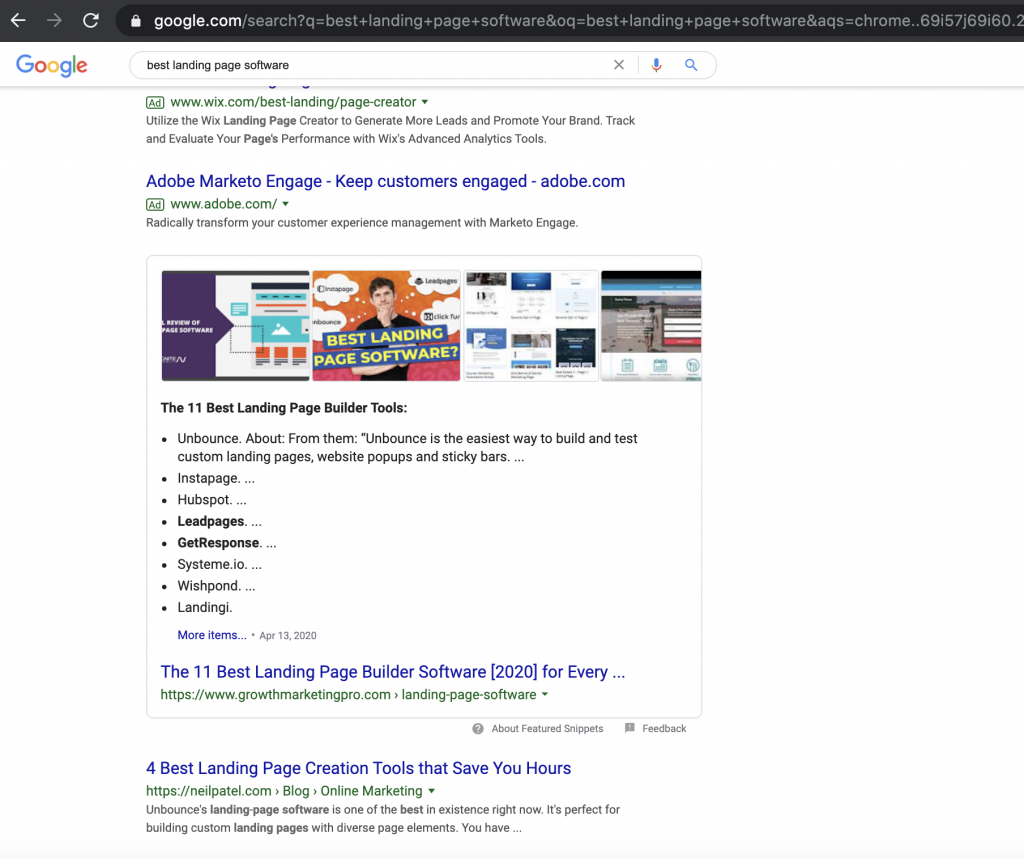
Task: Expand the wix.com ad URL dropdown arrow
Action: point(425,102)
